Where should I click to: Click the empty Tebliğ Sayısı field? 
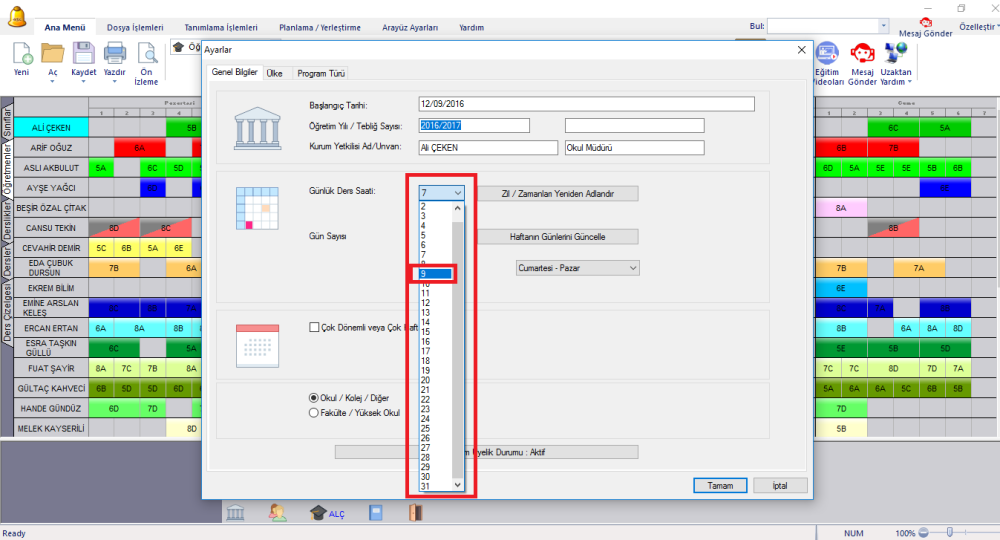pyautogui.click(x=635, y=126)
